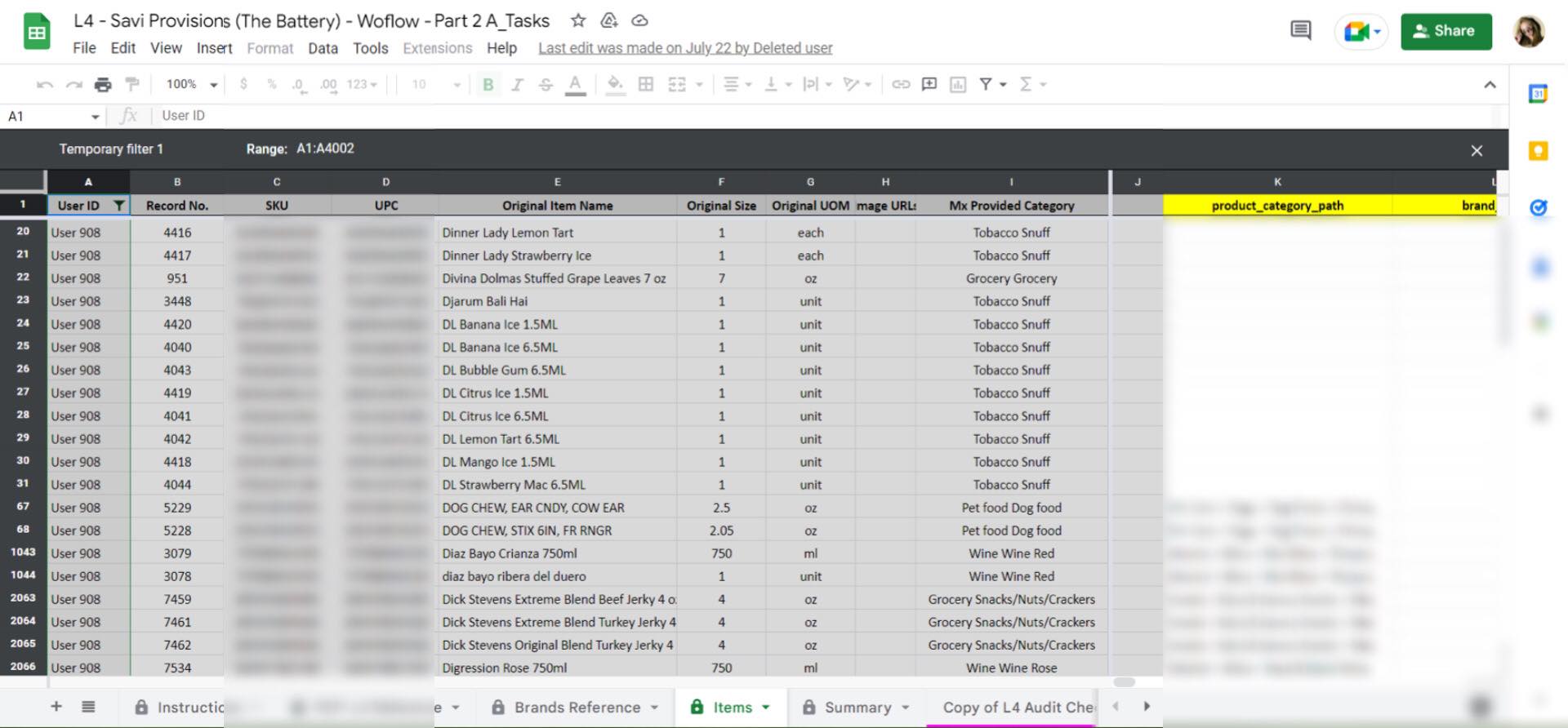Viewport: 1568px width, 728px height.
Task: Check the cloud save status icon
Action: 640,20
